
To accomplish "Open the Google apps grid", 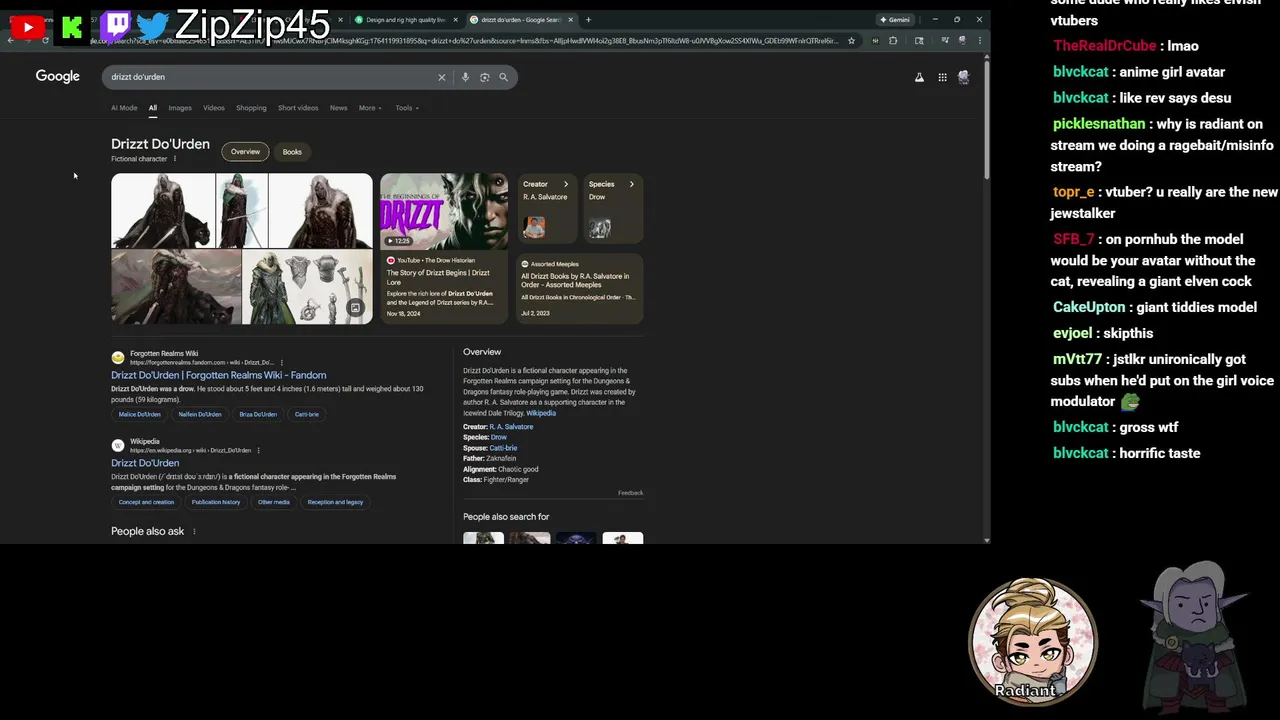I will click(x=942, y=77).
